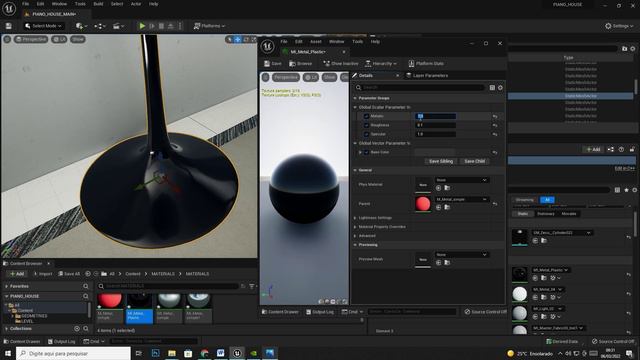Click the save level icon in main toolbar
Image resolution: width=640 pixels, height=360 pixels.
[9, 26]
